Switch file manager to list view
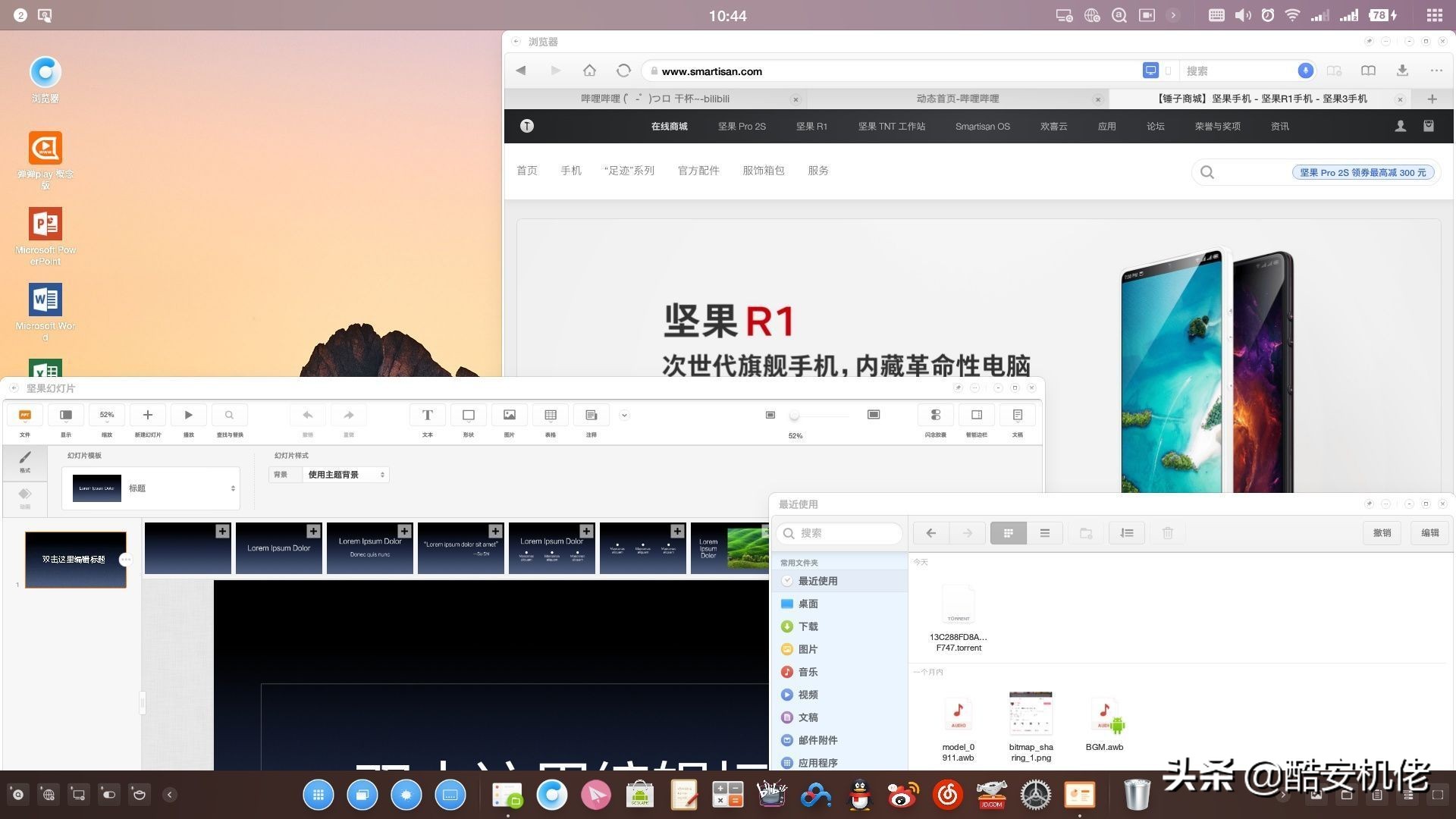Viewport: 1456px width, 819px height. (x=1044, y=533)
